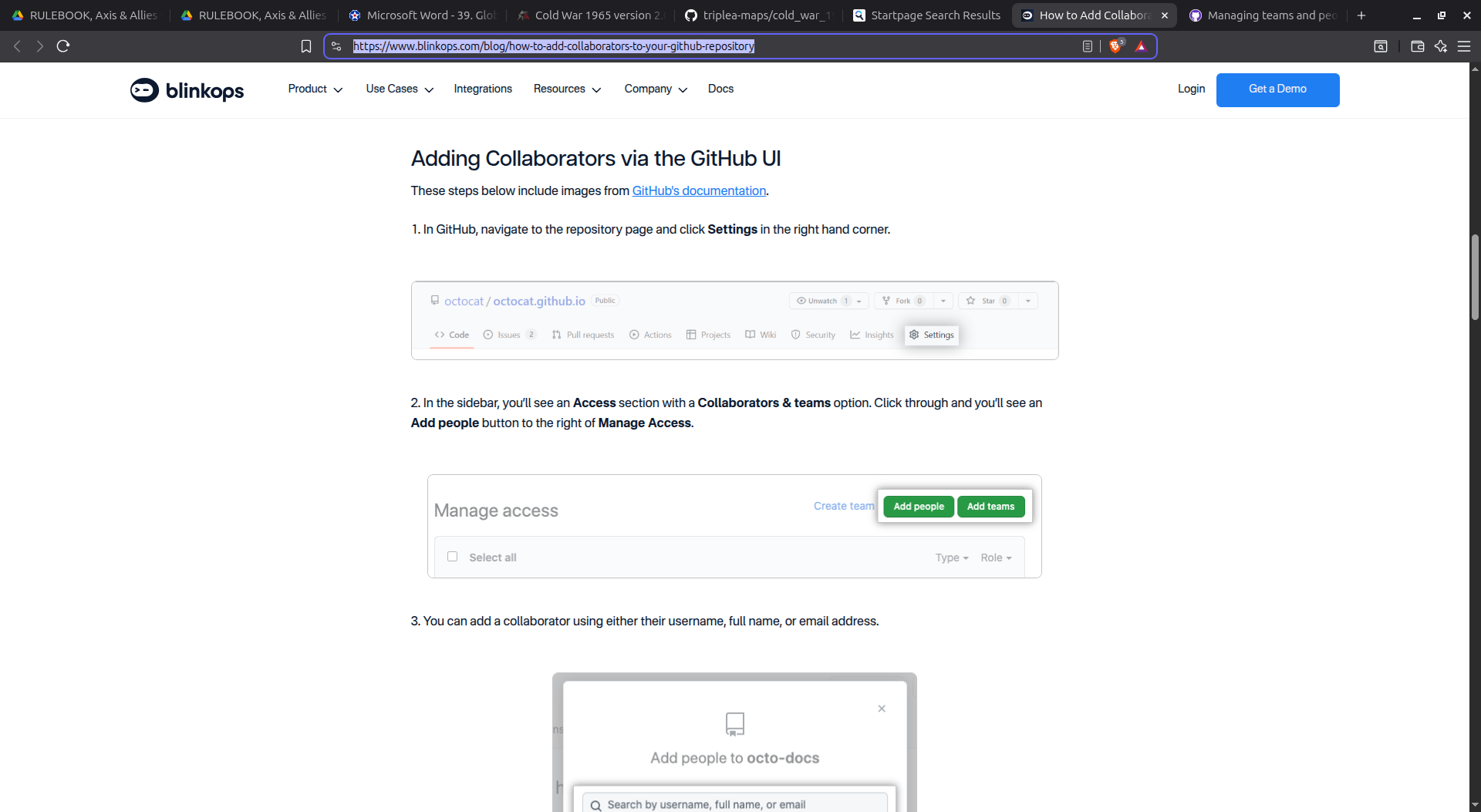Click the URL address bar field
Image resolution: width=1481 pixels, height=812 pixels.
tap(694, 46)
